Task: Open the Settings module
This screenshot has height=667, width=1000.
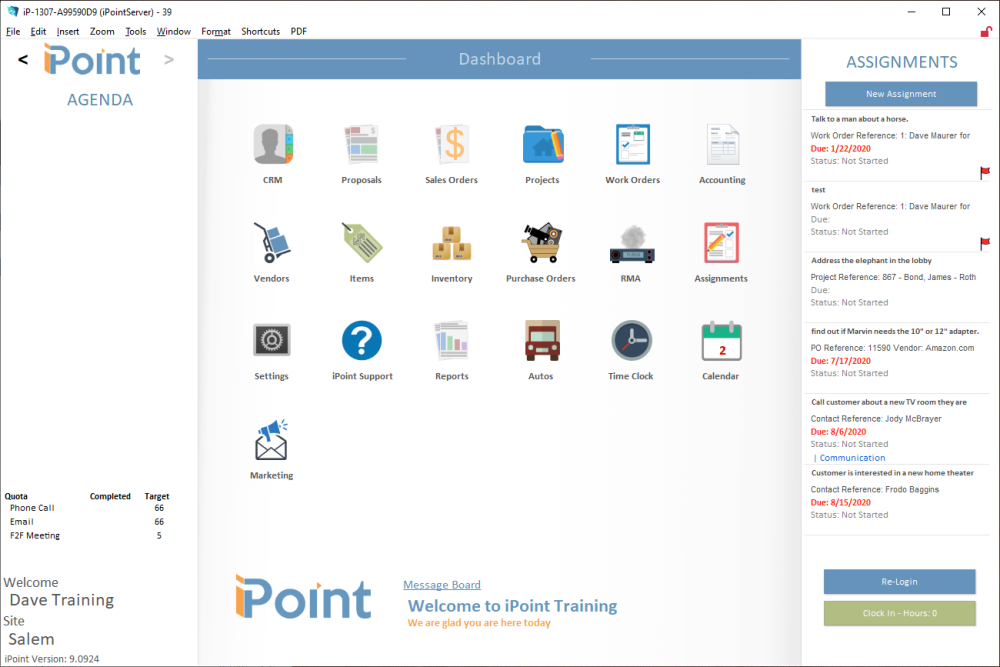Action: tap(271, 340)
